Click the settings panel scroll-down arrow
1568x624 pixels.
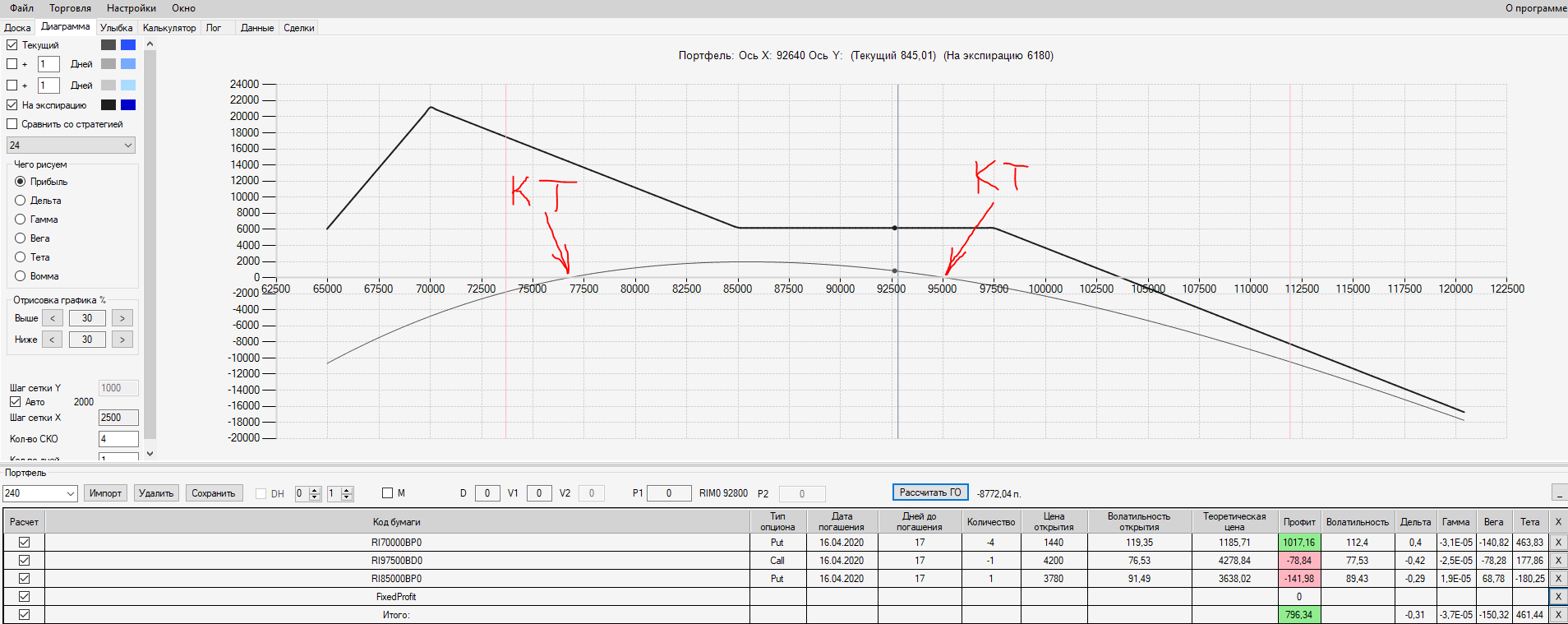click(x=150, y=453)
